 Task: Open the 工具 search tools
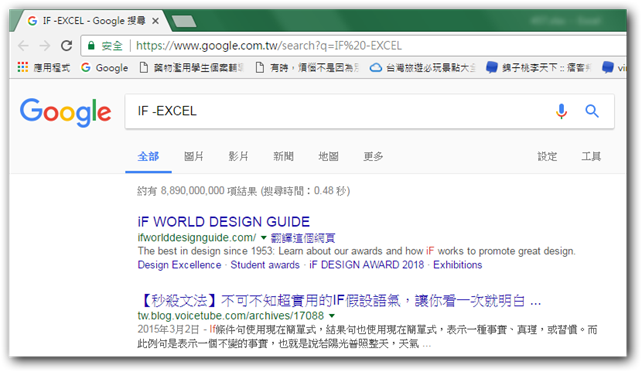click(591, 156)
